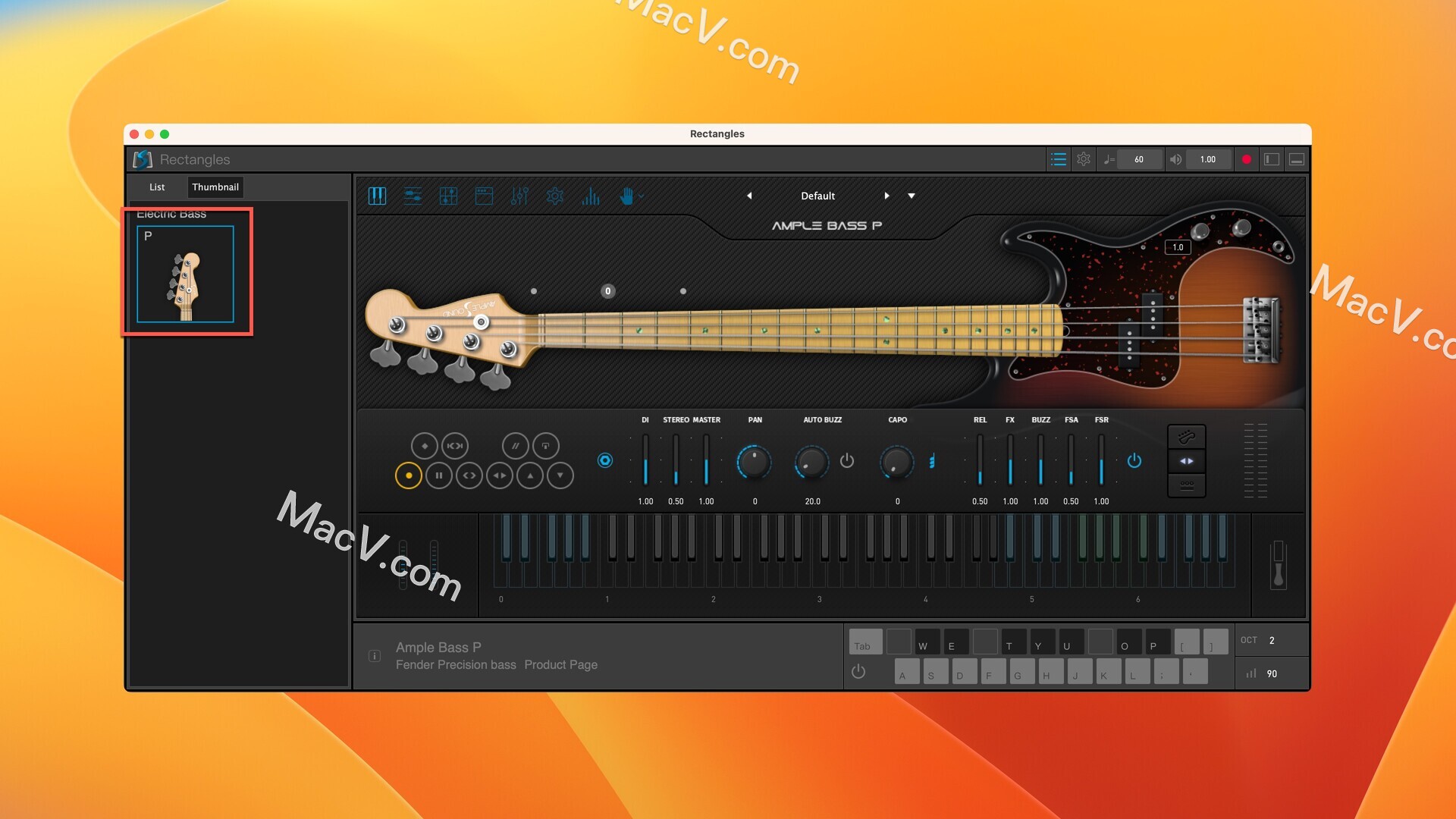Click the Tab key on the virtual keyboard
This screenshot has width=1456, height=819.
865,642
